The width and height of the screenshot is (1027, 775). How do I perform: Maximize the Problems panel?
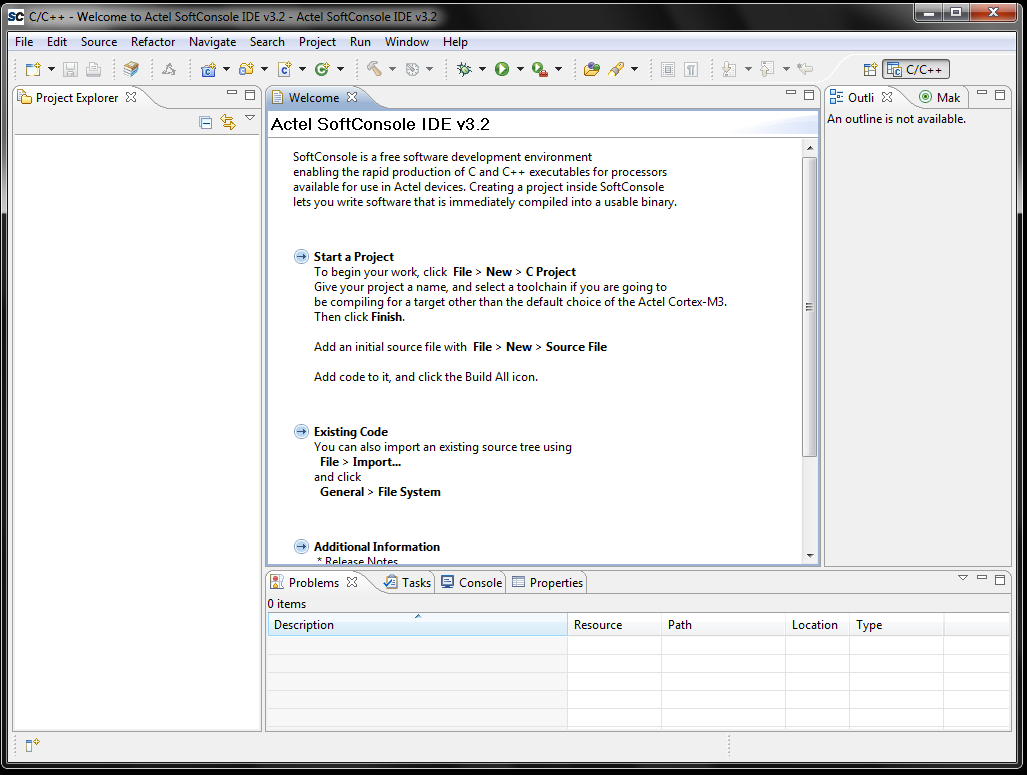tap(1000, 579)
